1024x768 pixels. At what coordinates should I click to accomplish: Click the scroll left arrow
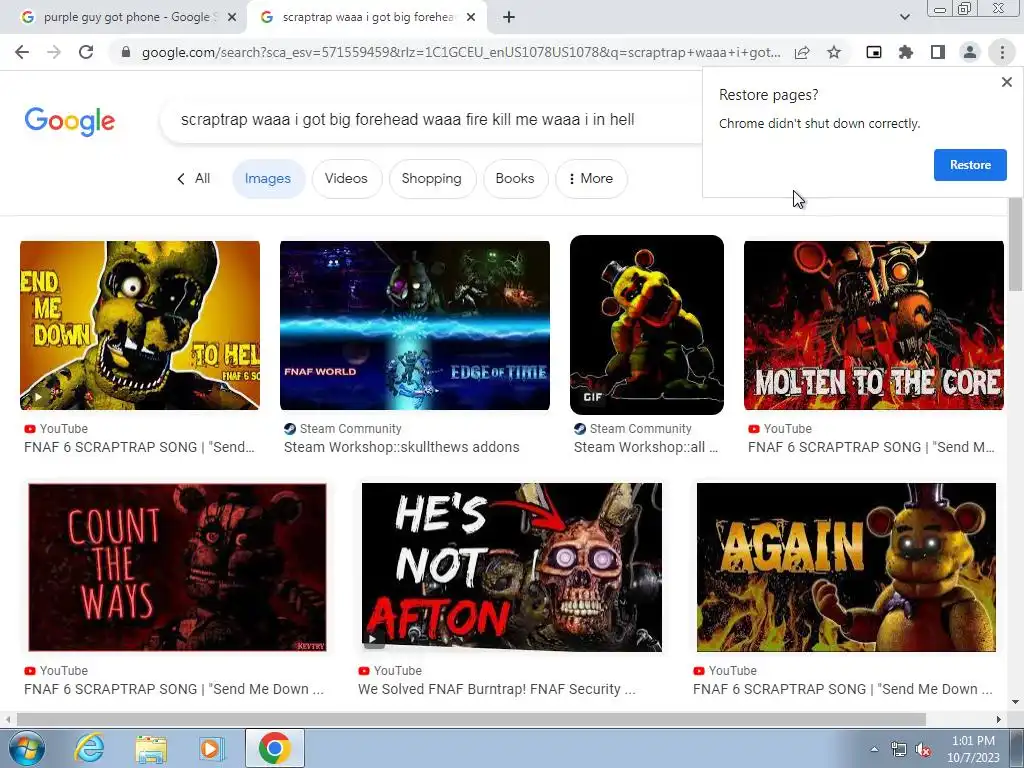[x=8, y=719]
